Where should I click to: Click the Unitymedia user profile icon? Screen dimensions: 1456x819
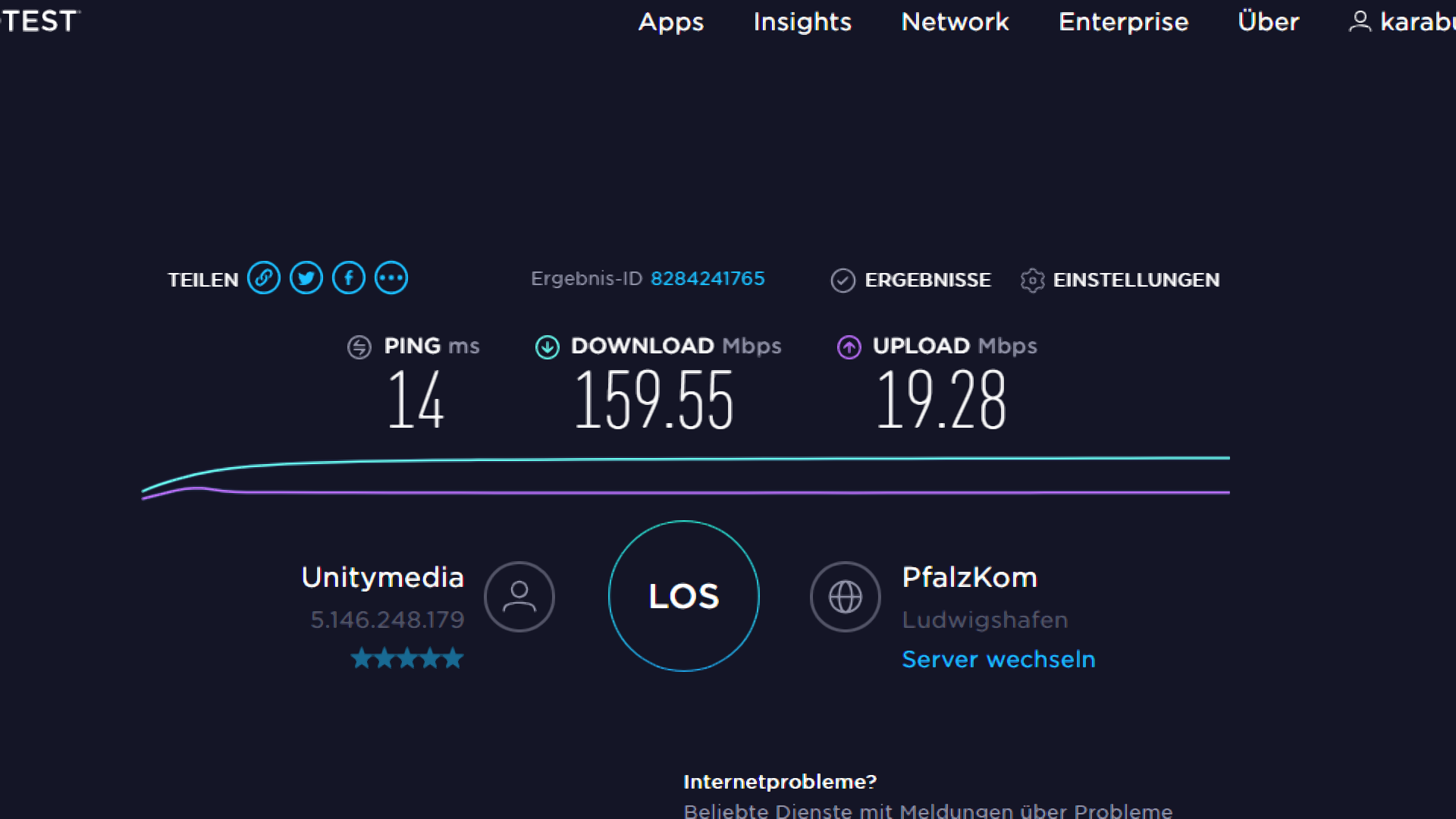519,597
